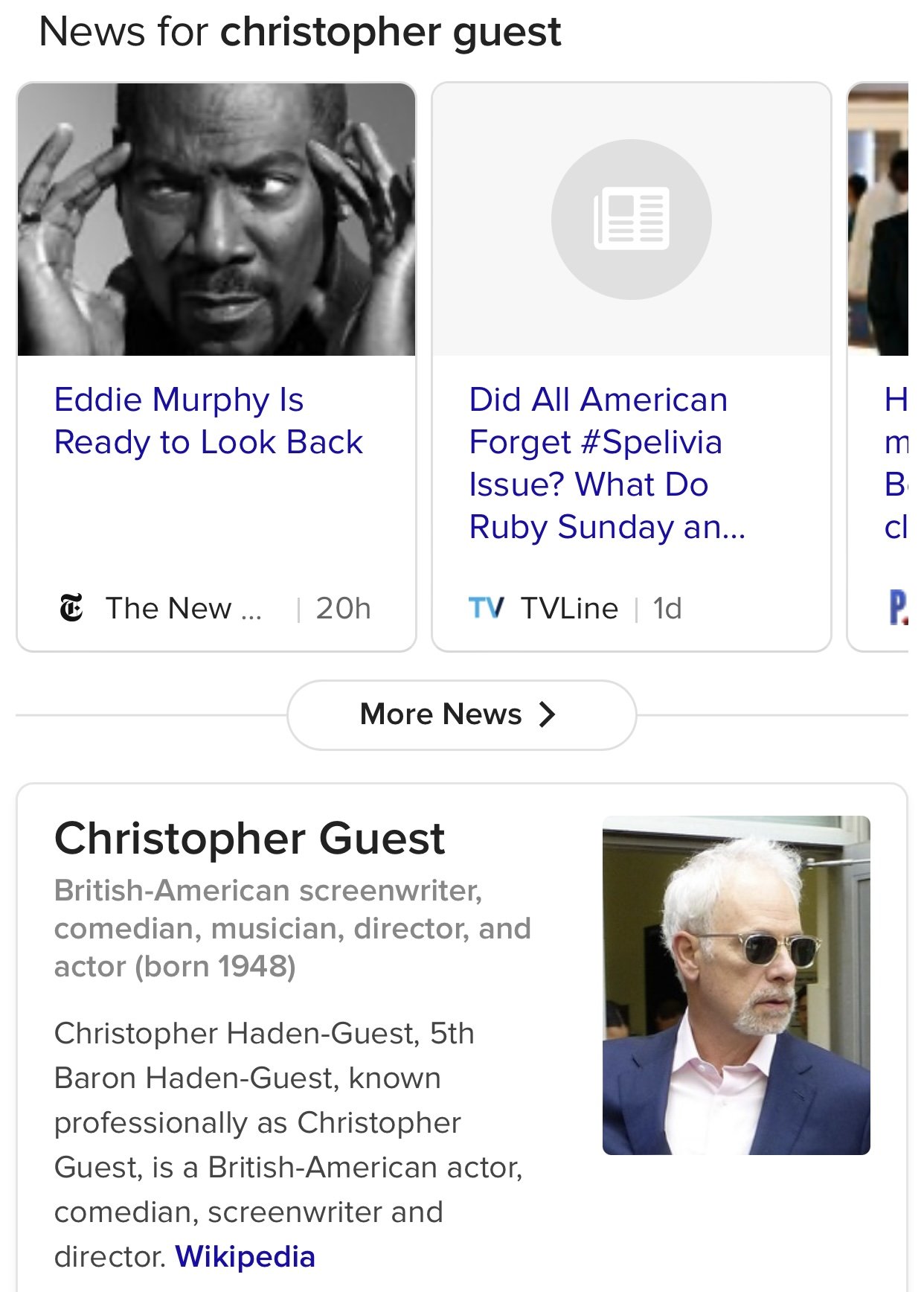Click the New York Times logo icon

[71, 608]
